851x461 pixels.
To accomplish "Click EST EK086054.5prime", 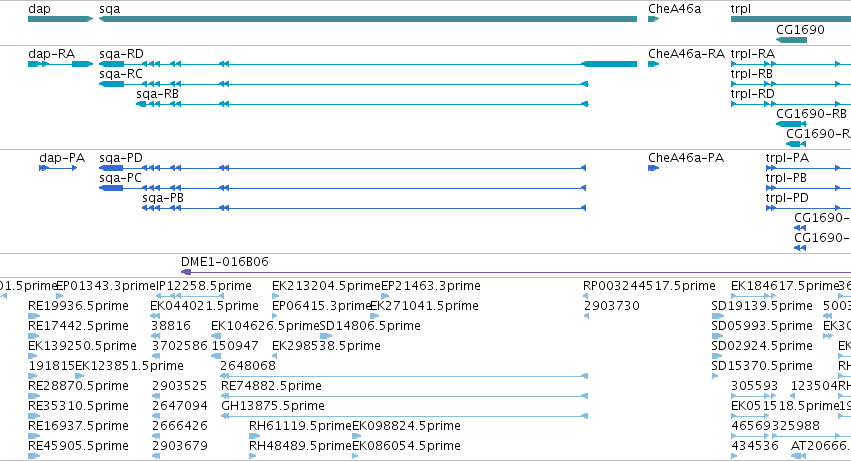I will coord(407,446).
